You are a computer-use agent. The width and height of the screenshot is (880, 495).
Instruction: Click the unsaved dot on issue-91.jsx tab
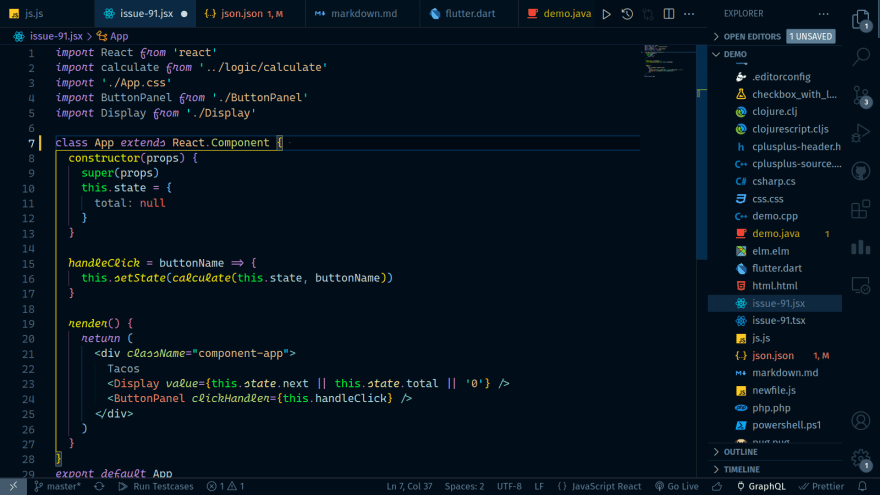point(184,14)
